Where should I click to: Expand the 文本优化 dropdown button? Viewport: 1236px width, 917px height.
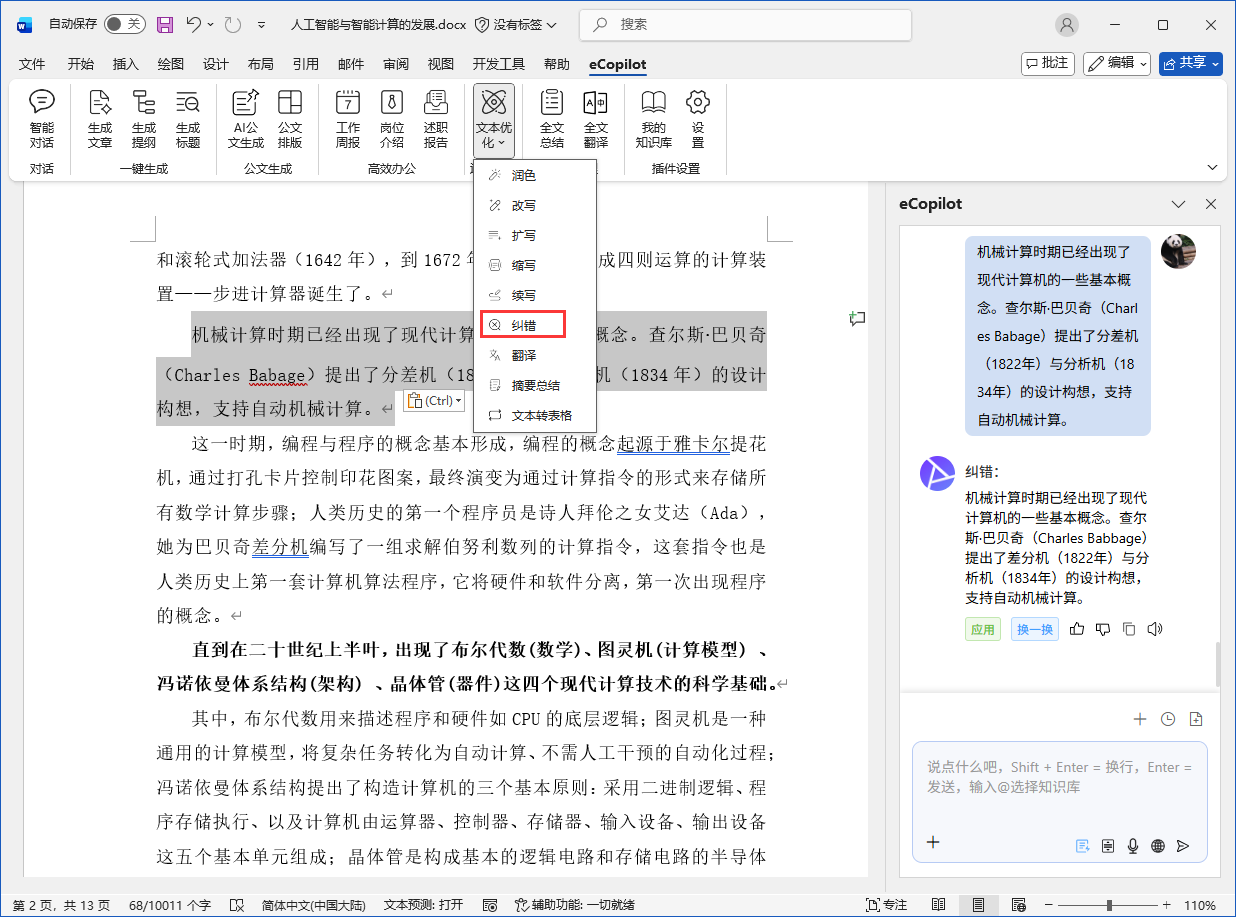click(x=494, y=120)
